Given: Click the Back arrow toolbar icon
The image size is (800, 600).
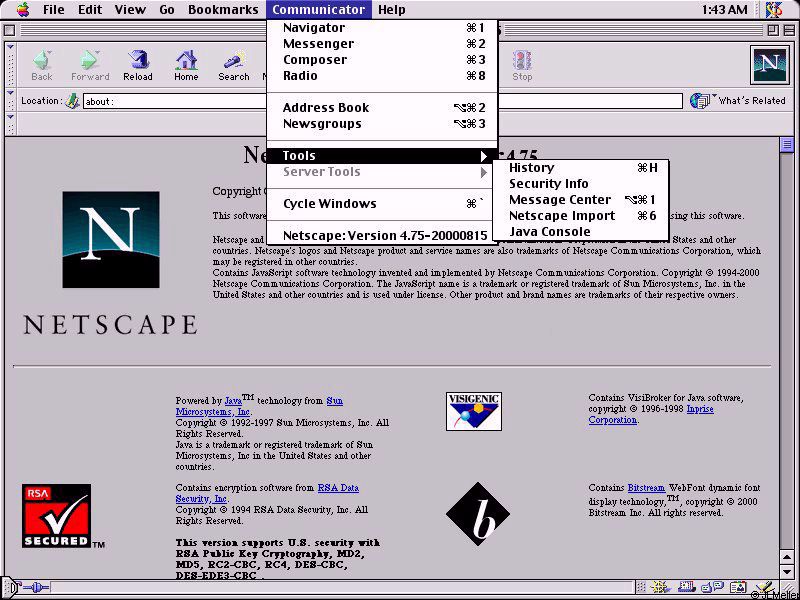Looking at the screenshot, I should point(42,60).
